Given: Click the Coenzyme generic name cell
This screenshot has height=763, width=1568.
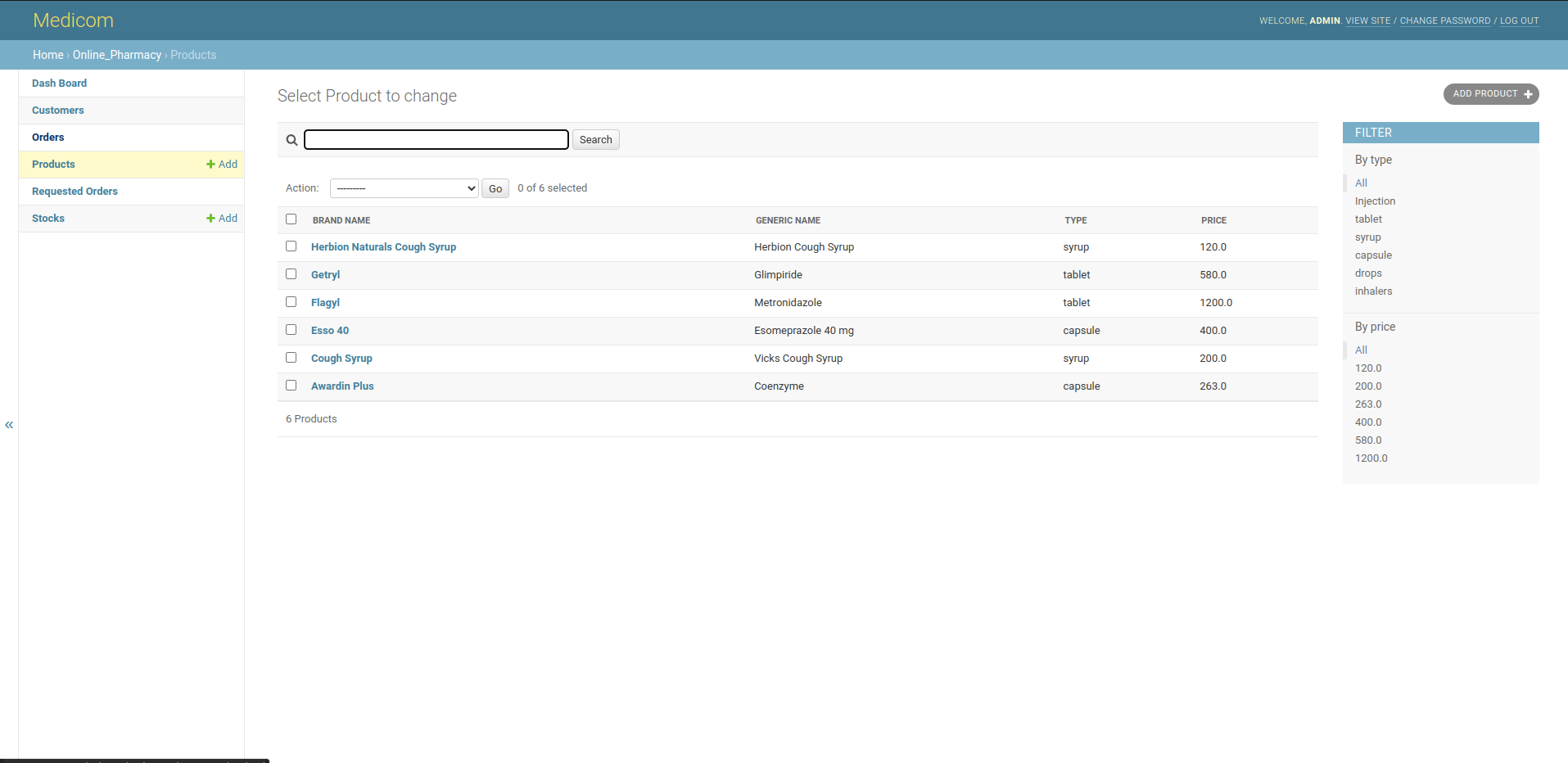Looking at the screenshot, I should tap(779, 386).
